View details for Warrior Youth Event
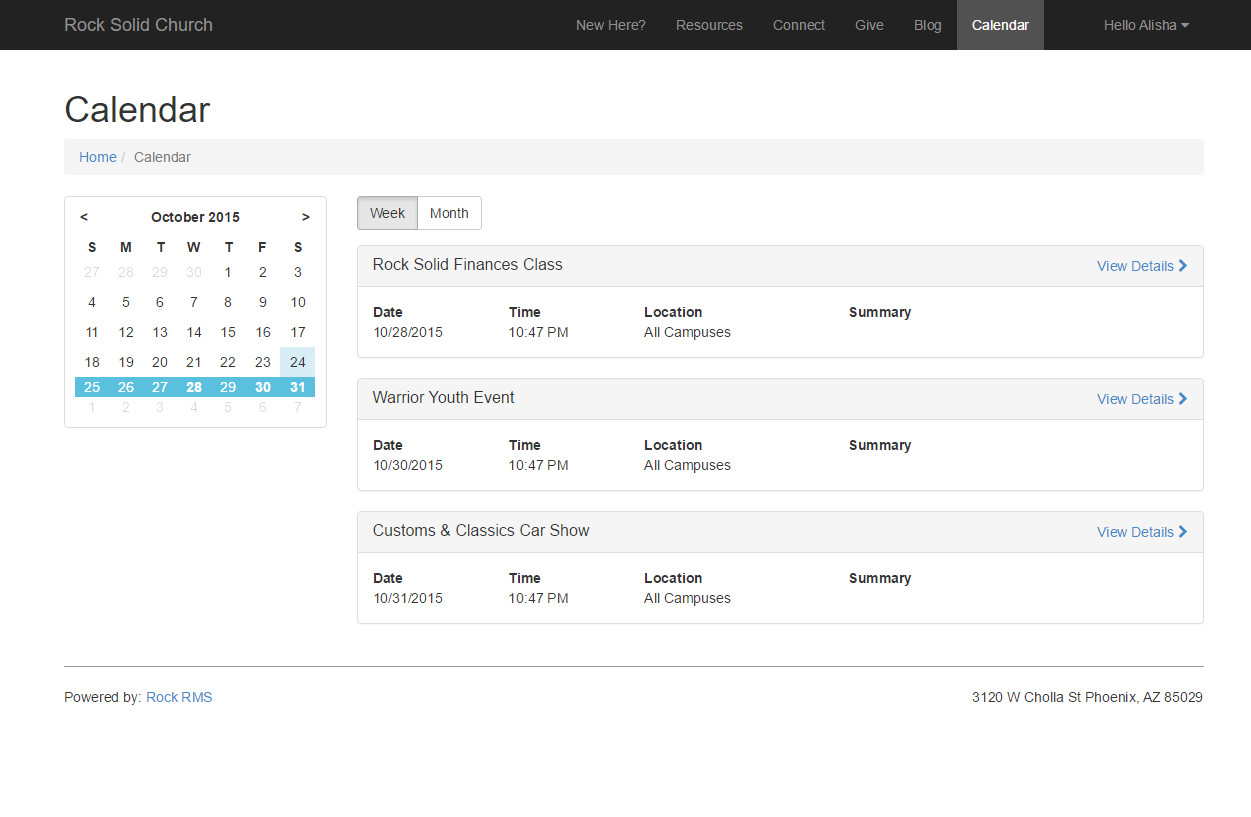This screenshot has width=1251, height=817. (1134, 399)
